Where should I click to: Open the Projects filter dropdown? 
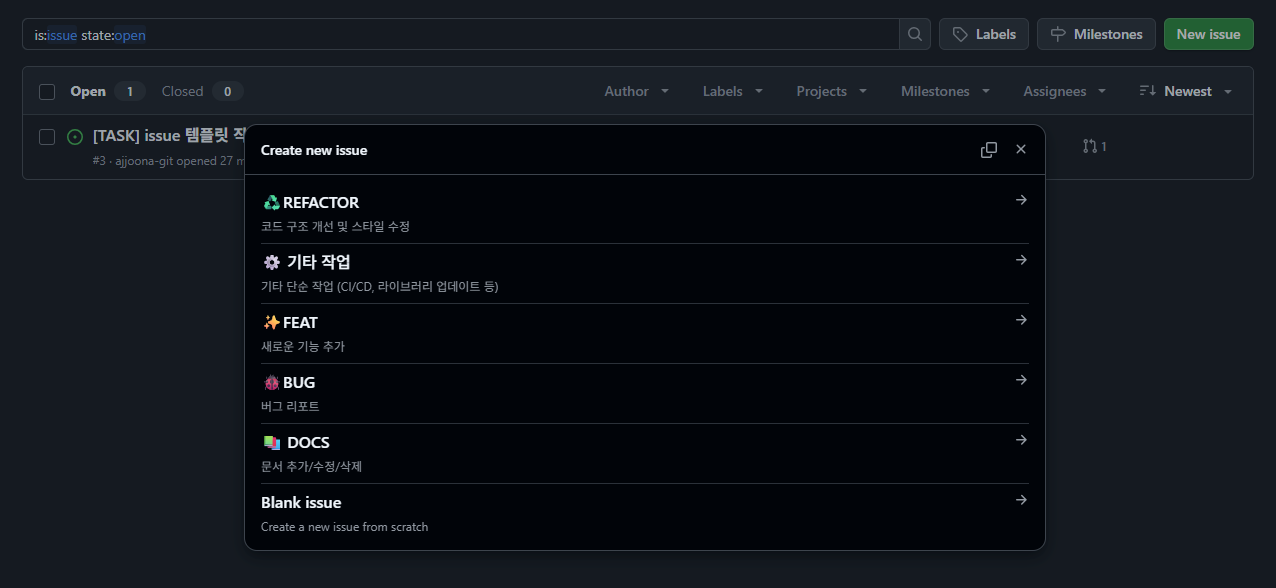coord(831,91)
